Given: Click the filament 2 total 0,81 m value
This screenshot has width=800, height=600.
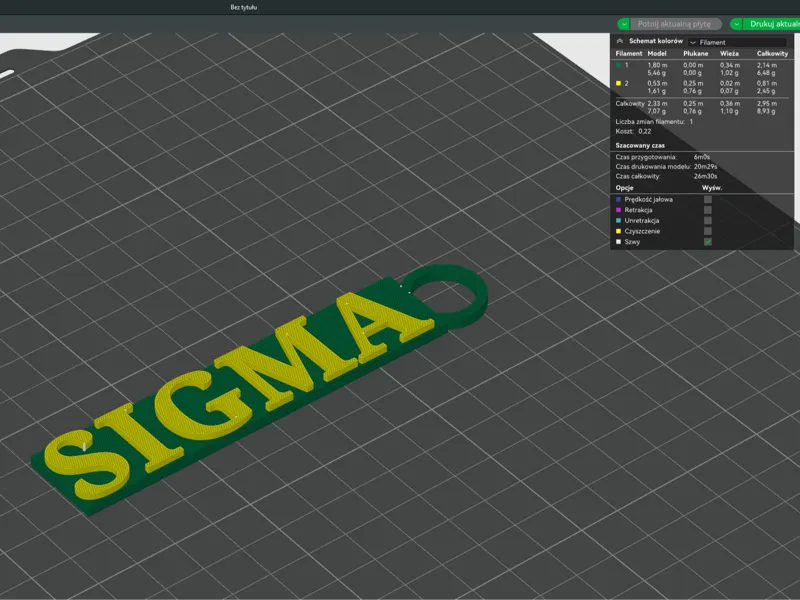Looking at the screenshot, I should pyautogui.click(x=767, y=83).
